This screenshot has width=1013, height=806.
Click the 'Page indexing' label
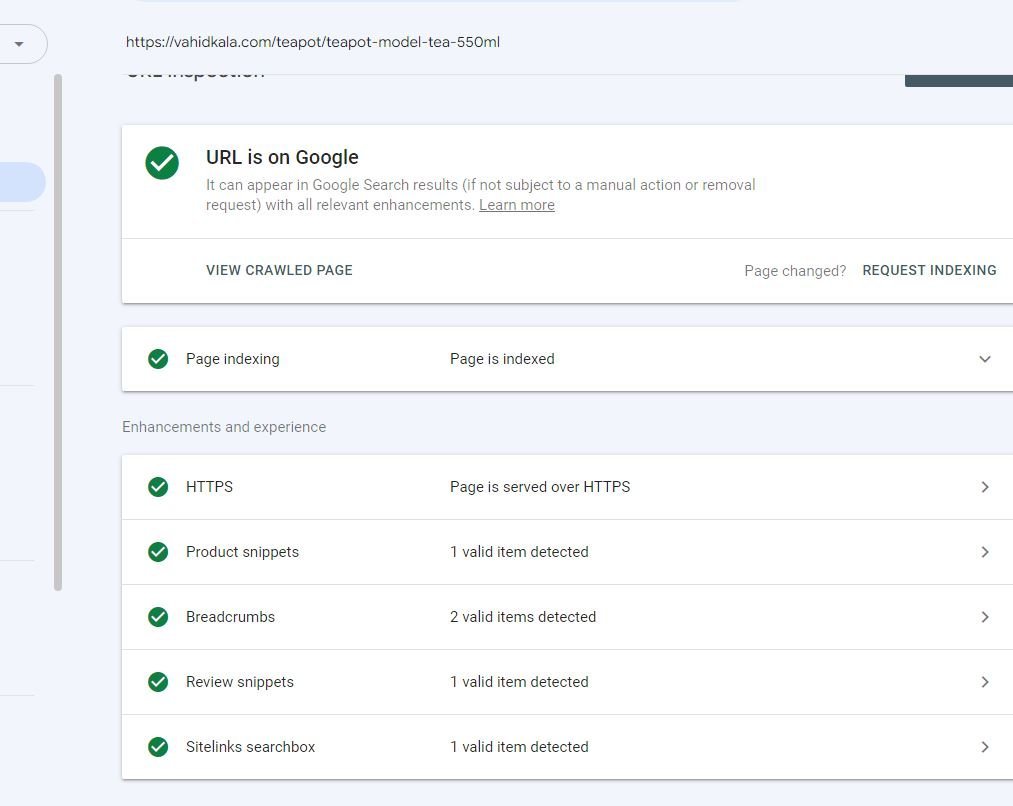pyautogui.click(x=233, y=359)
